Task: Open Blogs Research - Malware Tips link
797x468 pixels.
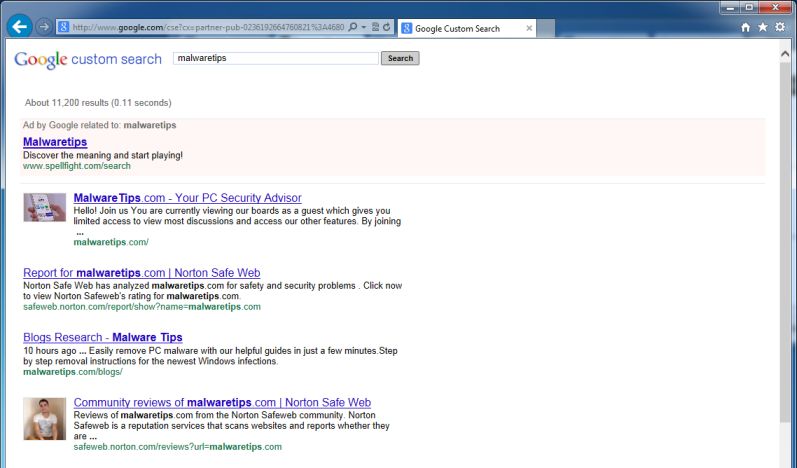Action: (103, 337)
